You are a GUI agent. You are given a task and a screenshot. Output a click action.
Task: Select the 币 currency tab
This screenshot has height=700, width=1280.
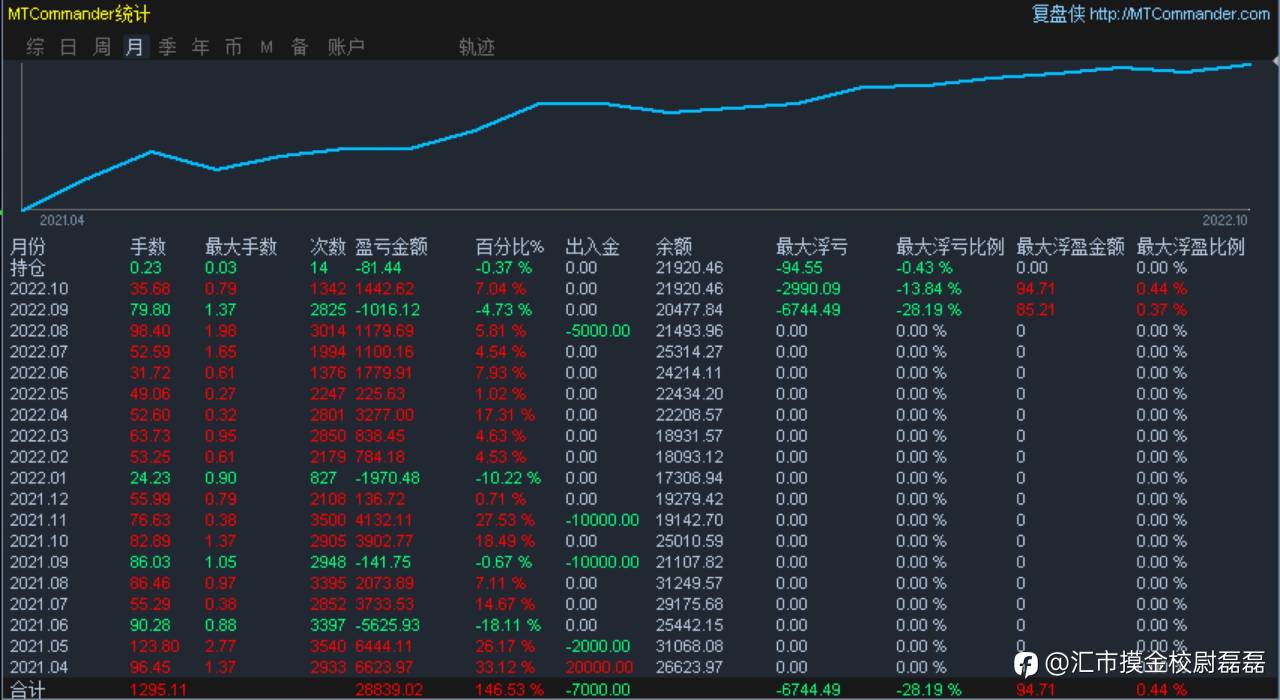(x=234, y=47)
